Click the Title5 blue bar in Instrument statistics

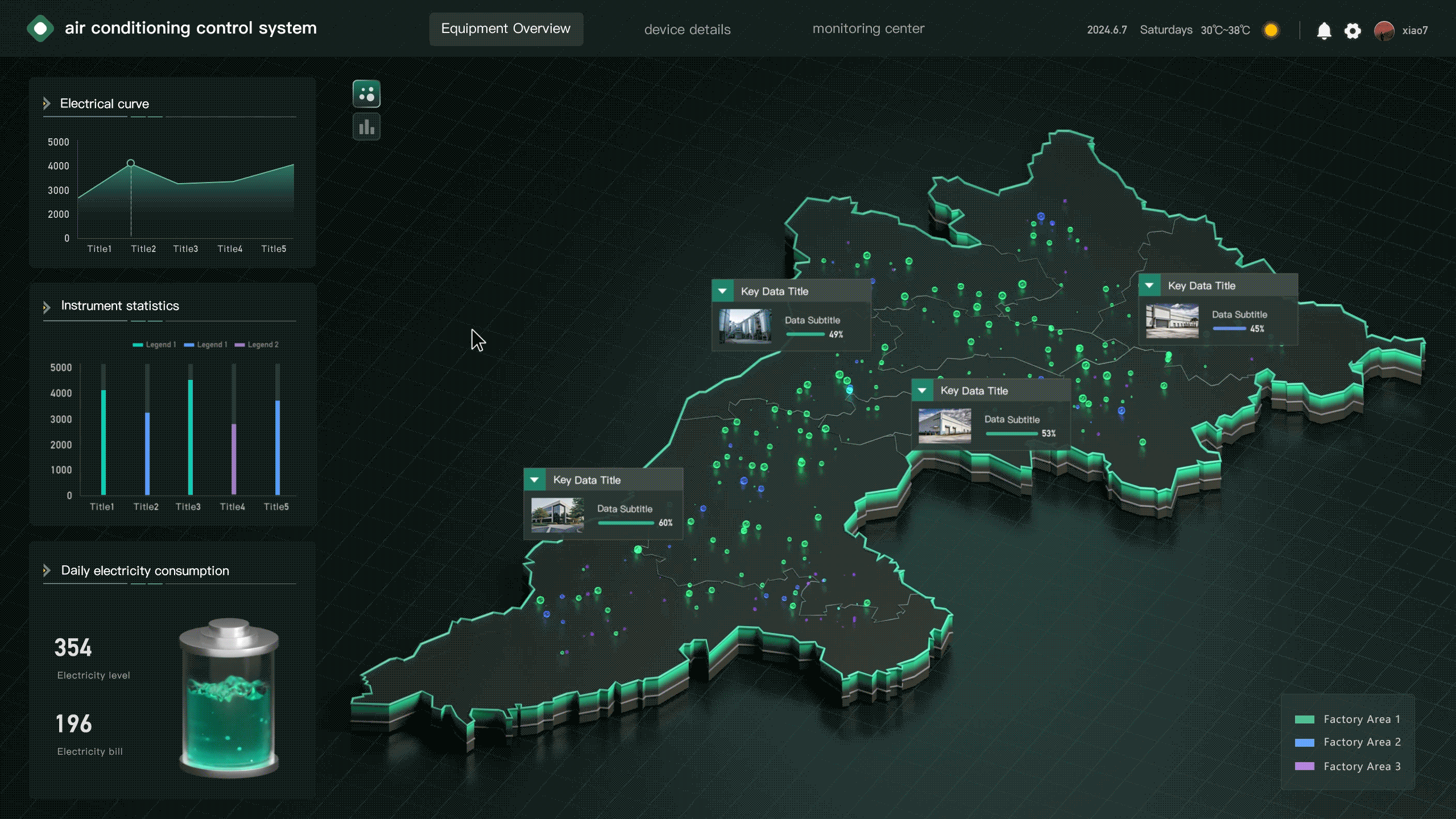coord(278,448)
